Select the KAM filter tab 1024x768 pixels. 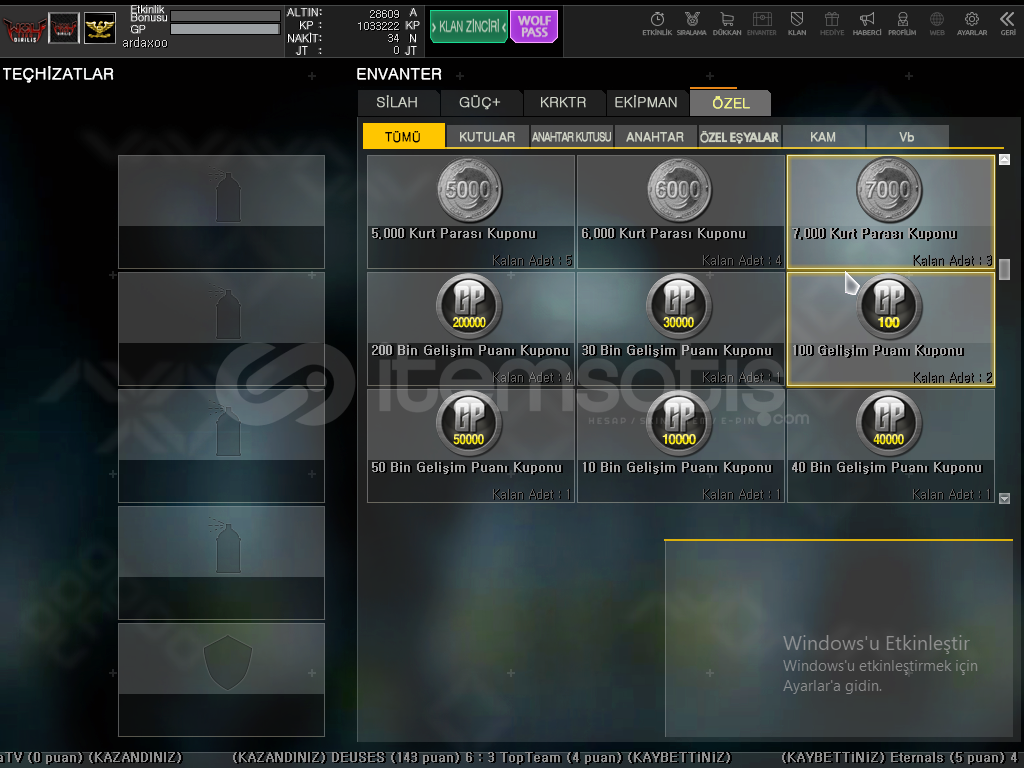(823, 137)
